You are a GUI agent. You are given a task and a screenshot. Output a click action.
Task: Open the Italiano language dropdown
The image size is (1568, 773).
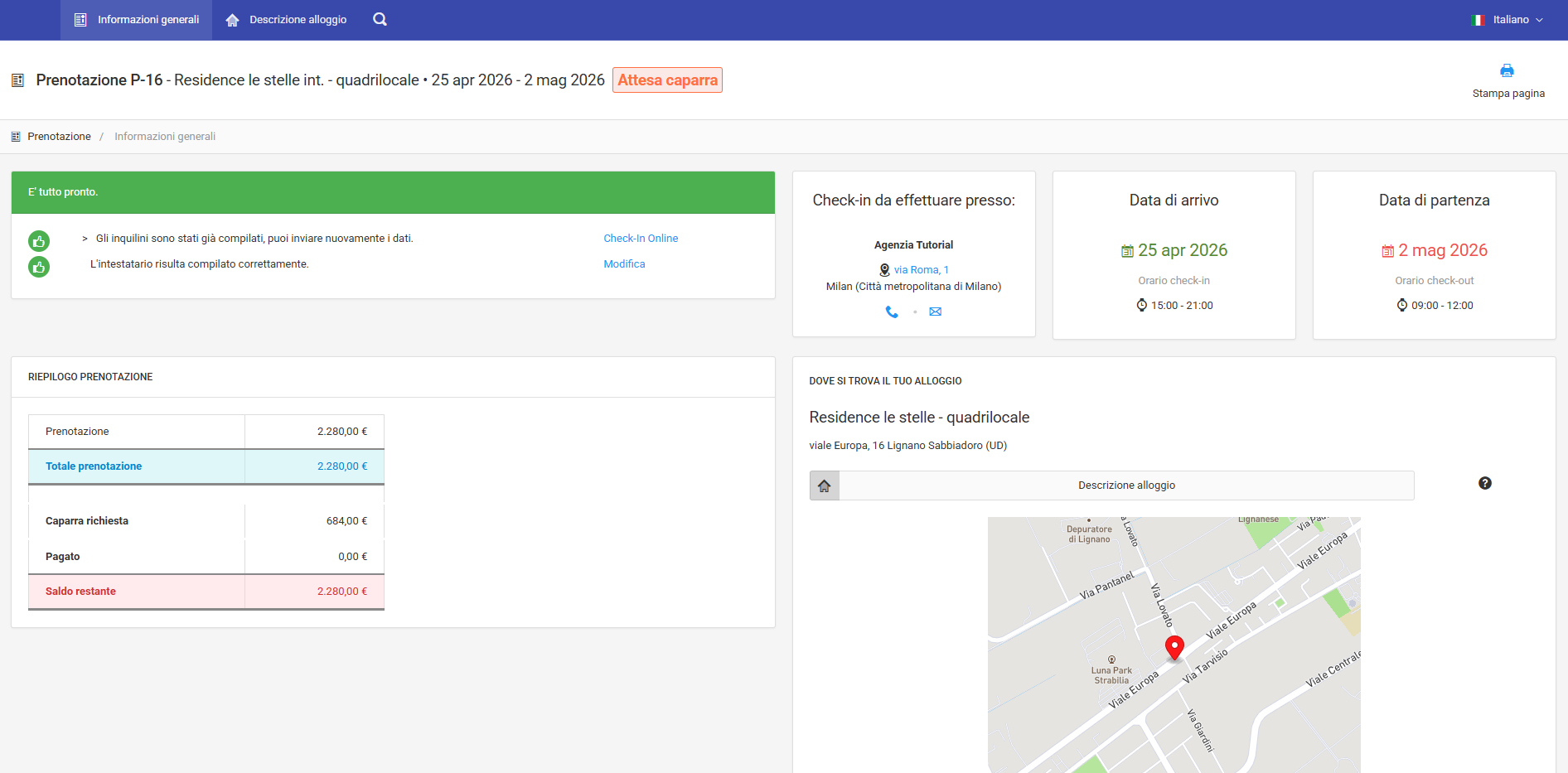tap(1508, 20)
